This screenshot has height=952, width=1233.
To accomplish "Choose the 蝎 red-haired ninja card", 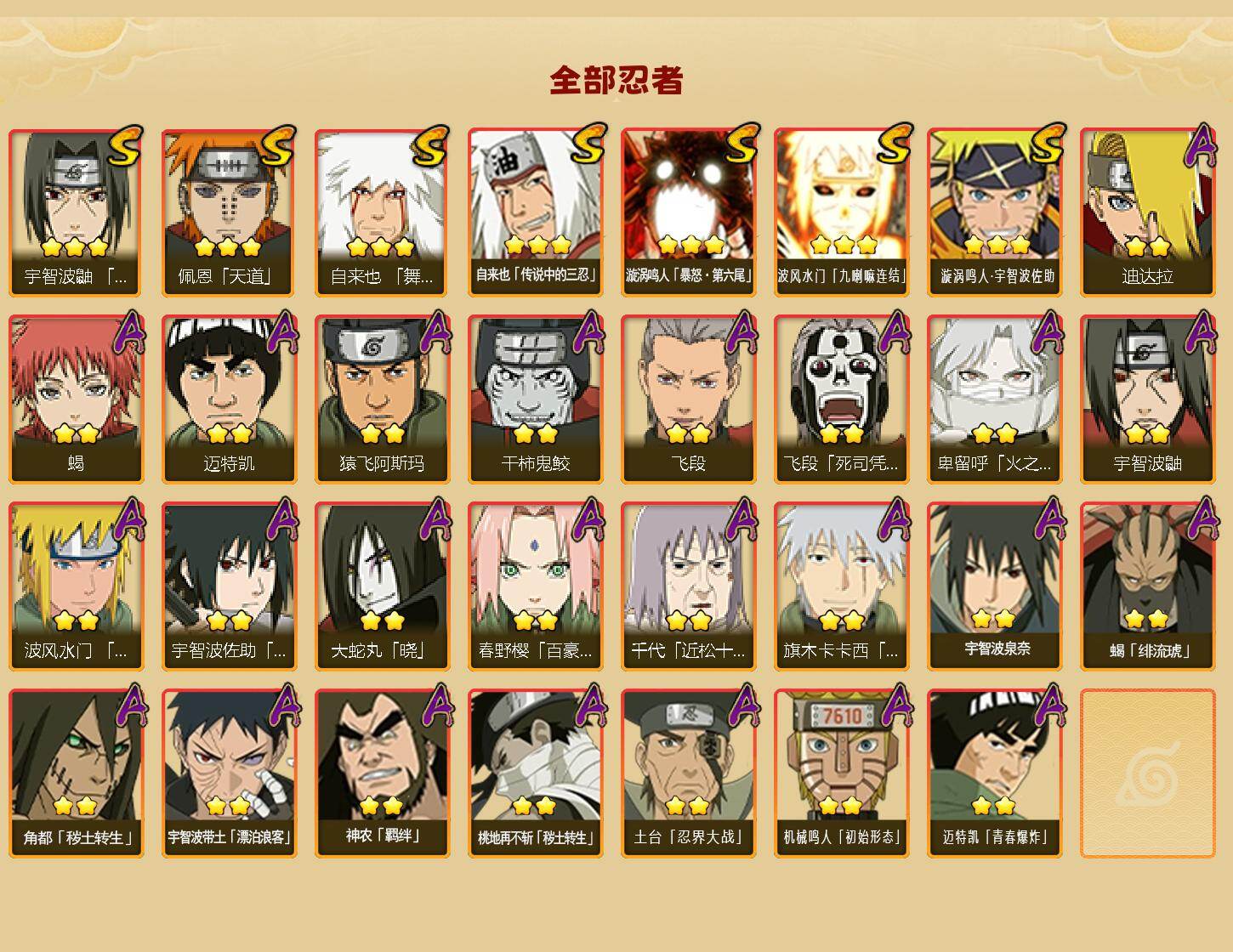I will [x=77, y=399].
